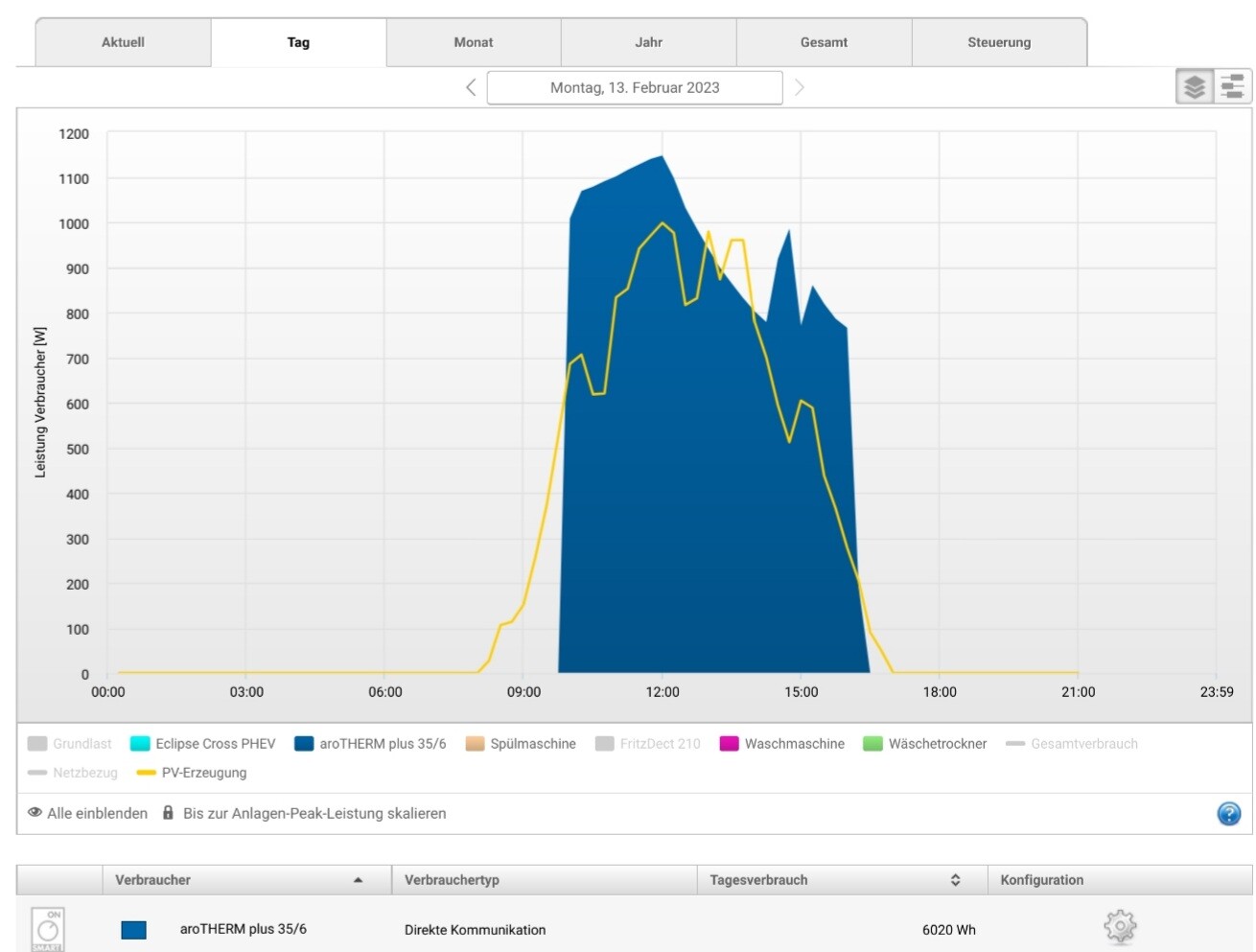Open the Steuerung tab

[999, 42]
